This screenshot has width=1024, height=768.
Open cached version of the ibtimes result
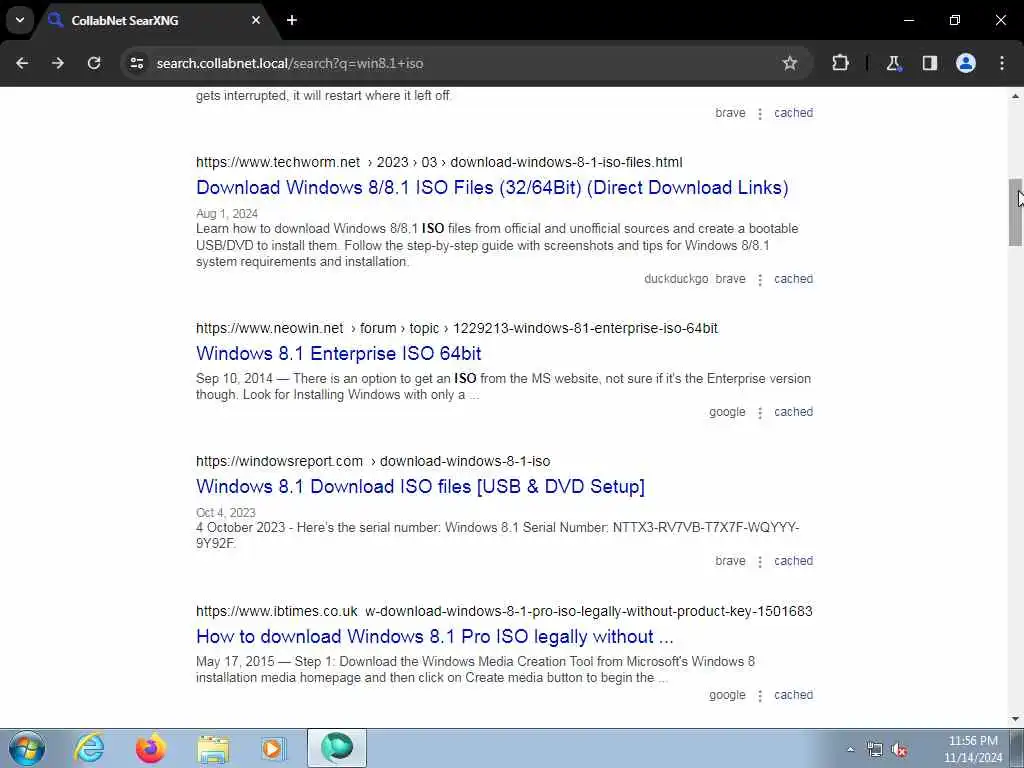point(793,695)
